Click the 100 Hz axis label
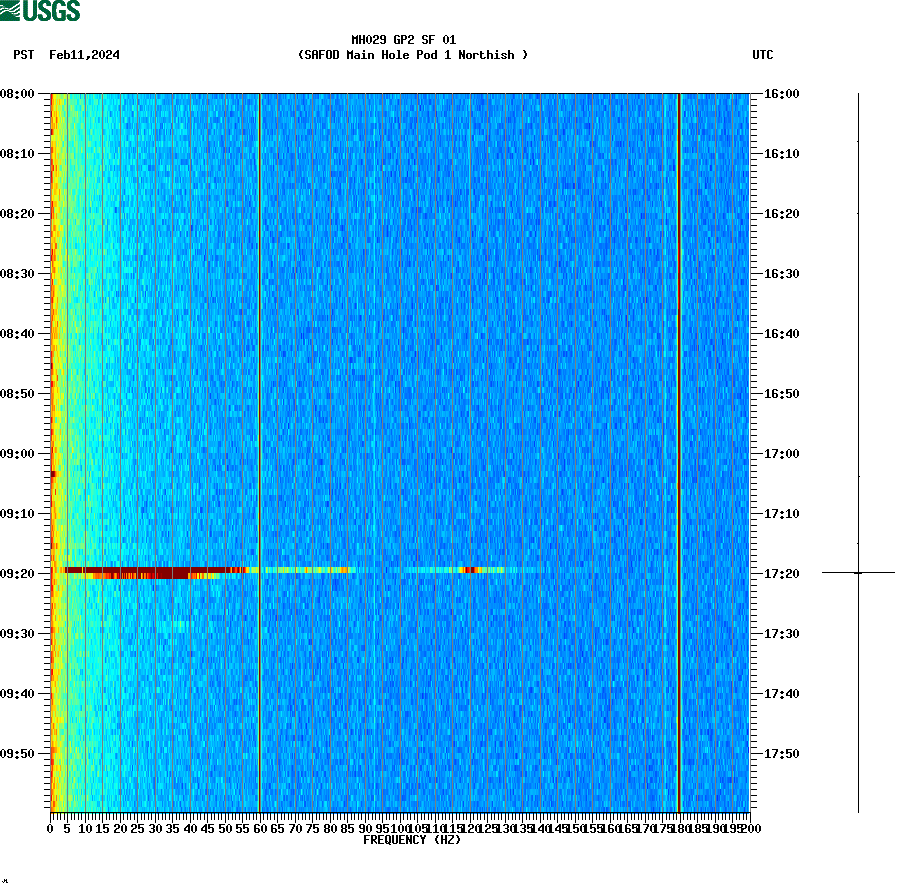 point(398,828)
